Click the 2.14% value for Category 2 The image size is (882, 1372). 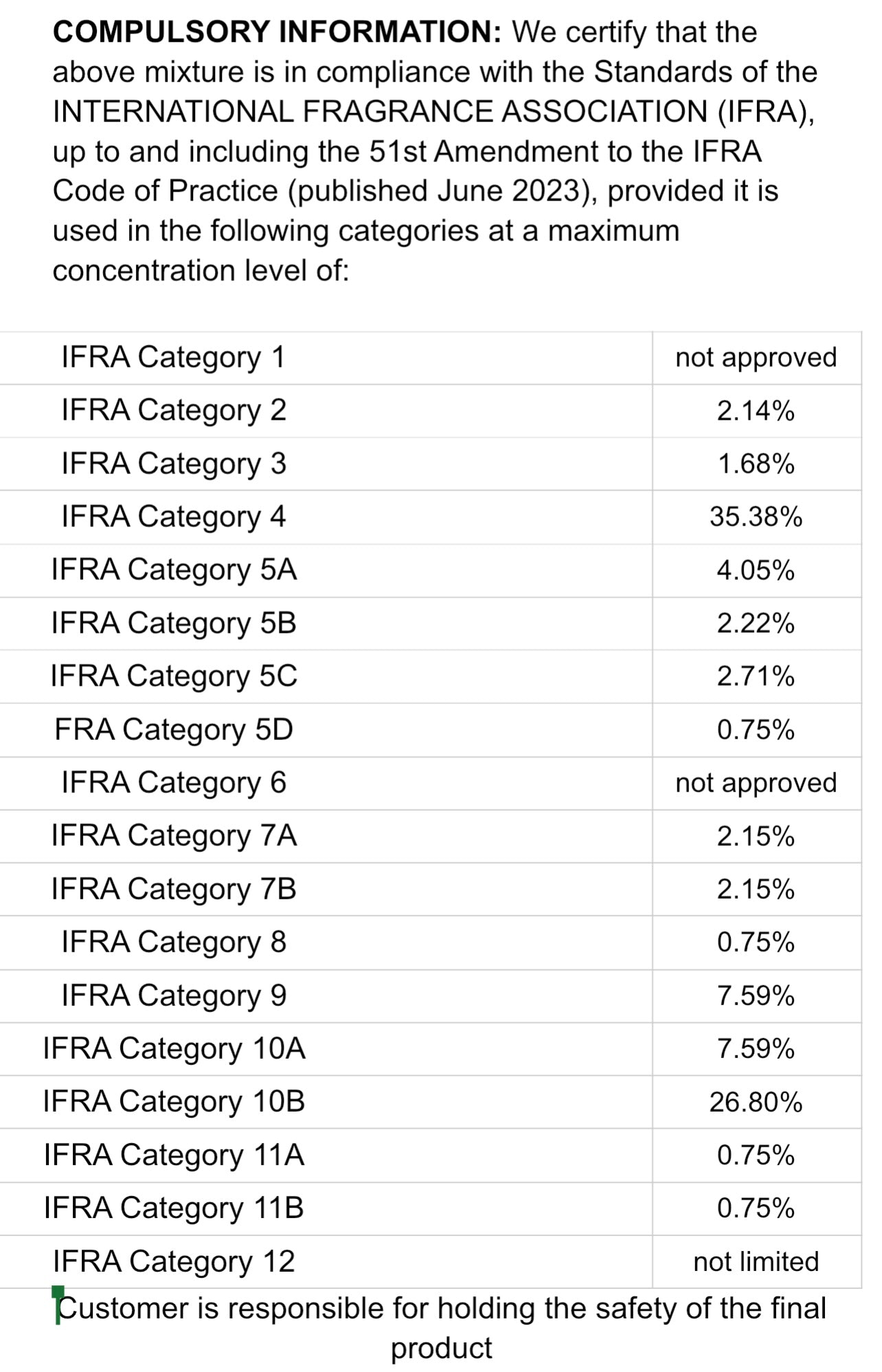[x=756, y=411]
